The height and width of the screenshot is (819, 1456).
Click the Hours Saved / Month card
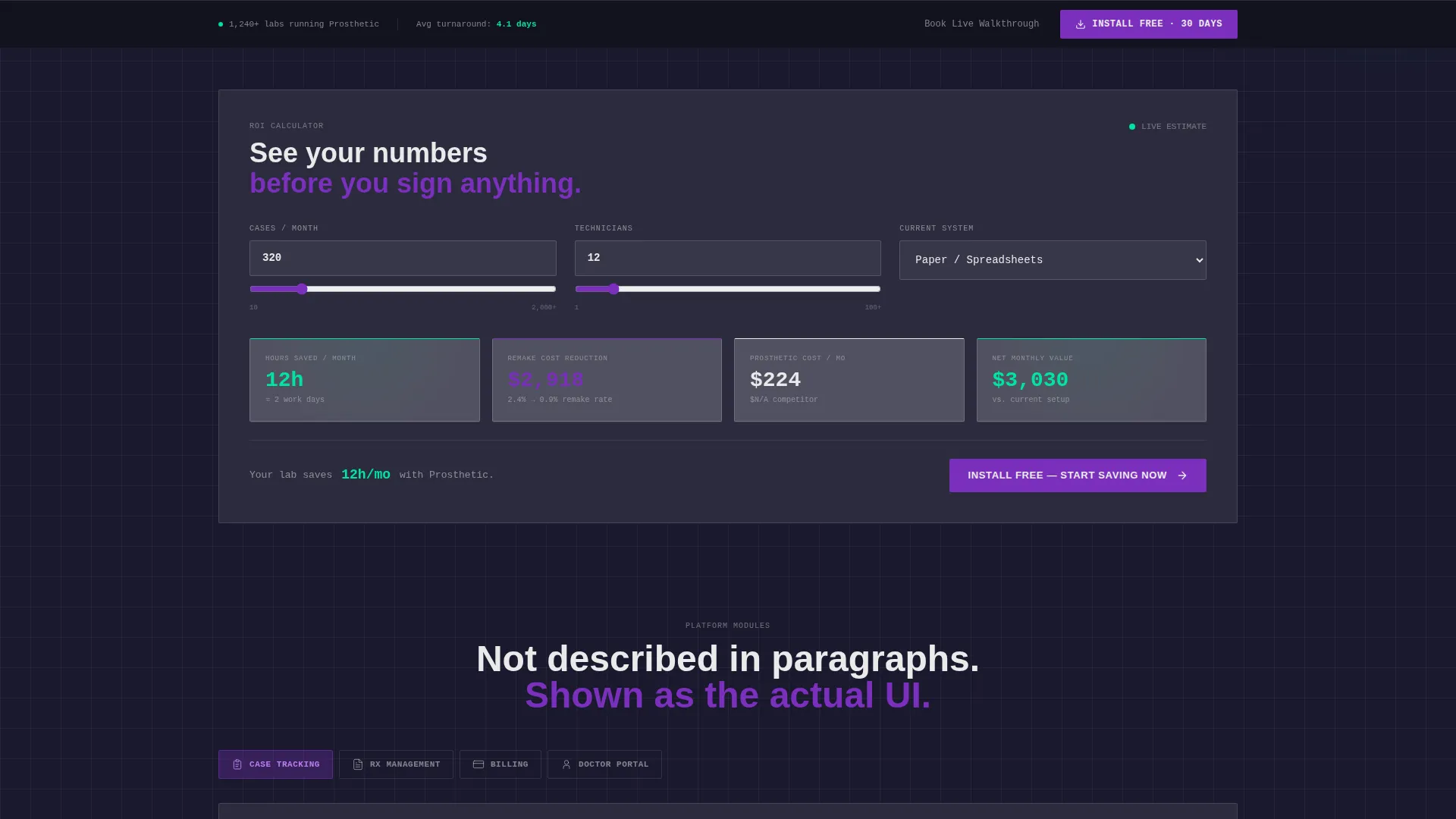point(365,380)
